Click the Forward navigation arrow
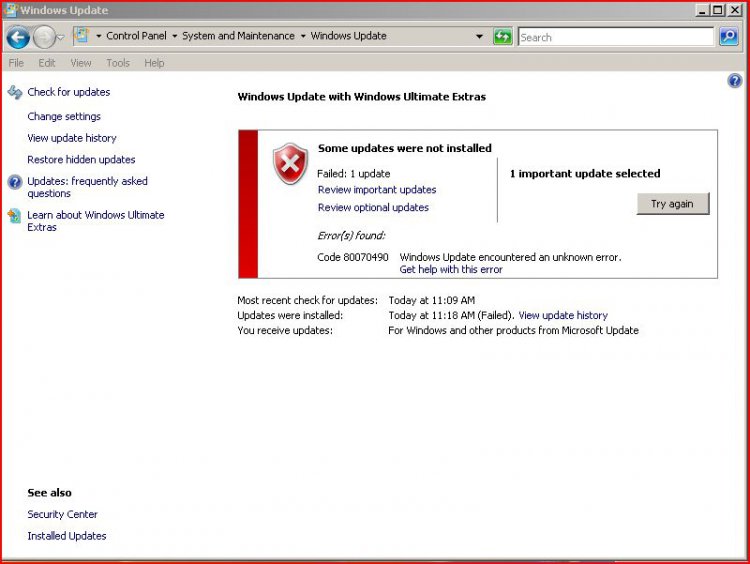Screen dimensions: 750x564 (x=44, y=37)
